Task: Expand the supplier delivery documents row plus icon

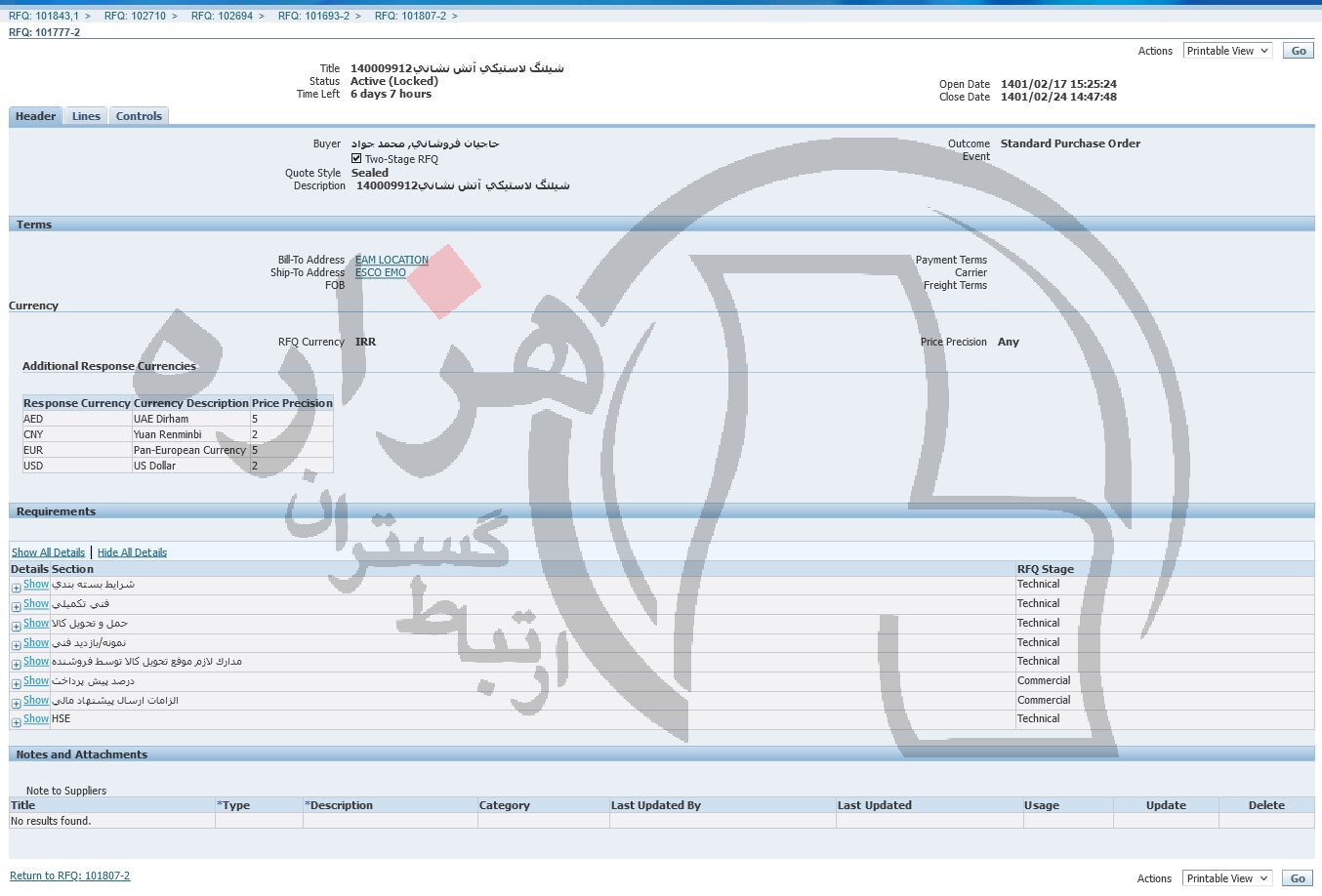Action: (x=16, y=665)
